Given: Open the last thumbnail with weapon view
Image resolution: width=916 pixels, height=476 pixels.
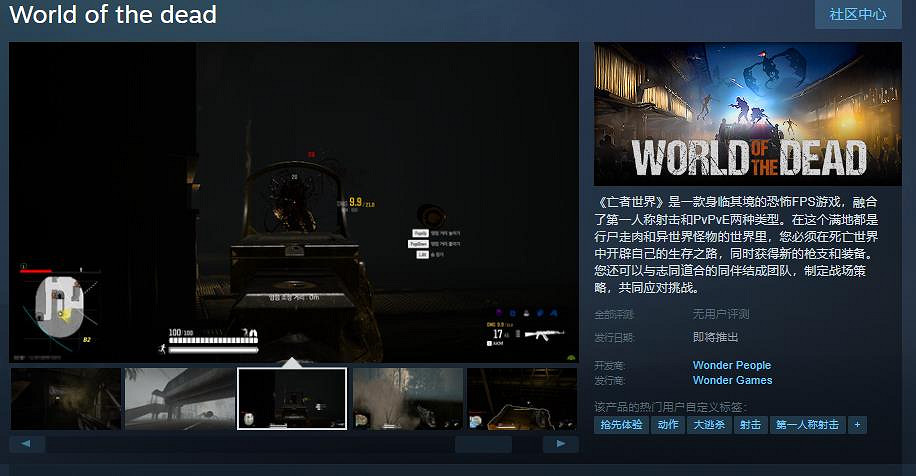Looking at the screenshot, I should (x=522, y=399).
